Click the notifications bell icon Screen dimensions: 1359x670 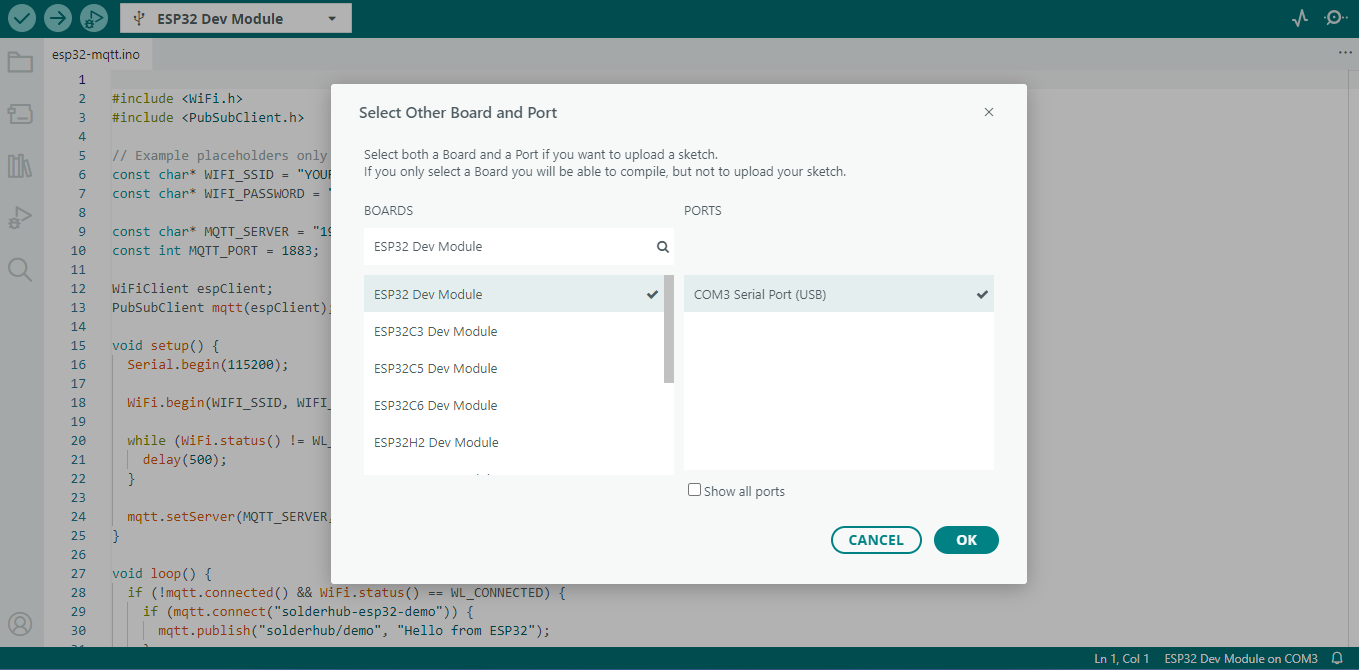coord(1337,659)
